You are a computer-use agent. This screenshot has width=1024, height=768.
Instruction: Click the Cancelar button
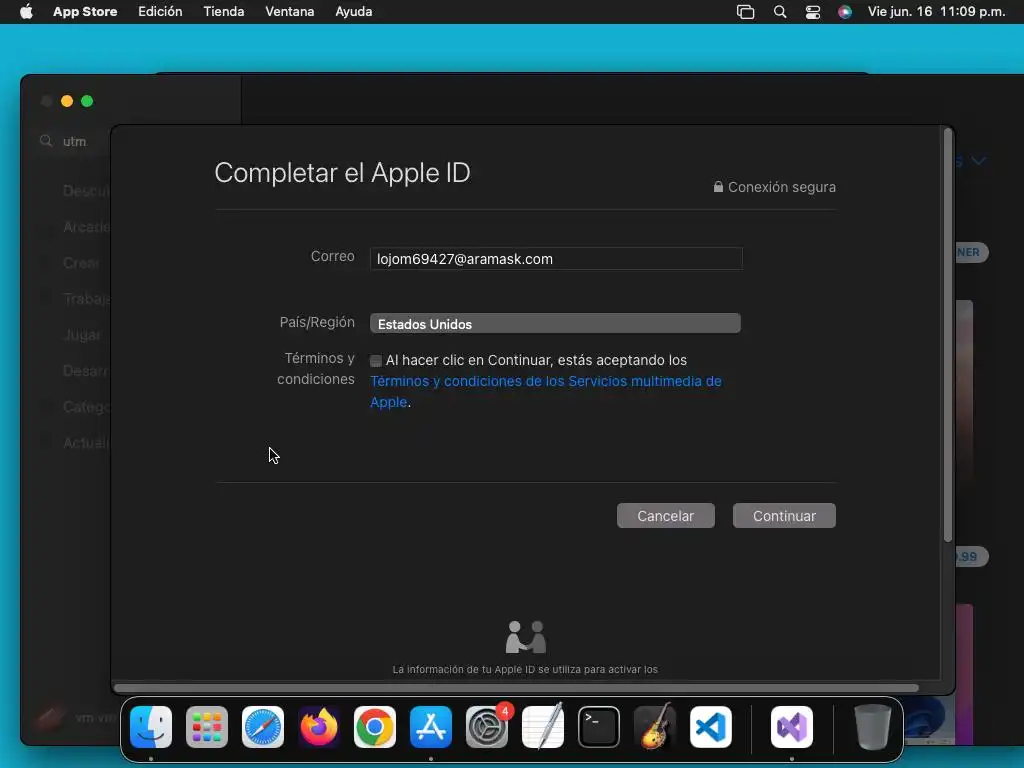click(x=665, y=515)
